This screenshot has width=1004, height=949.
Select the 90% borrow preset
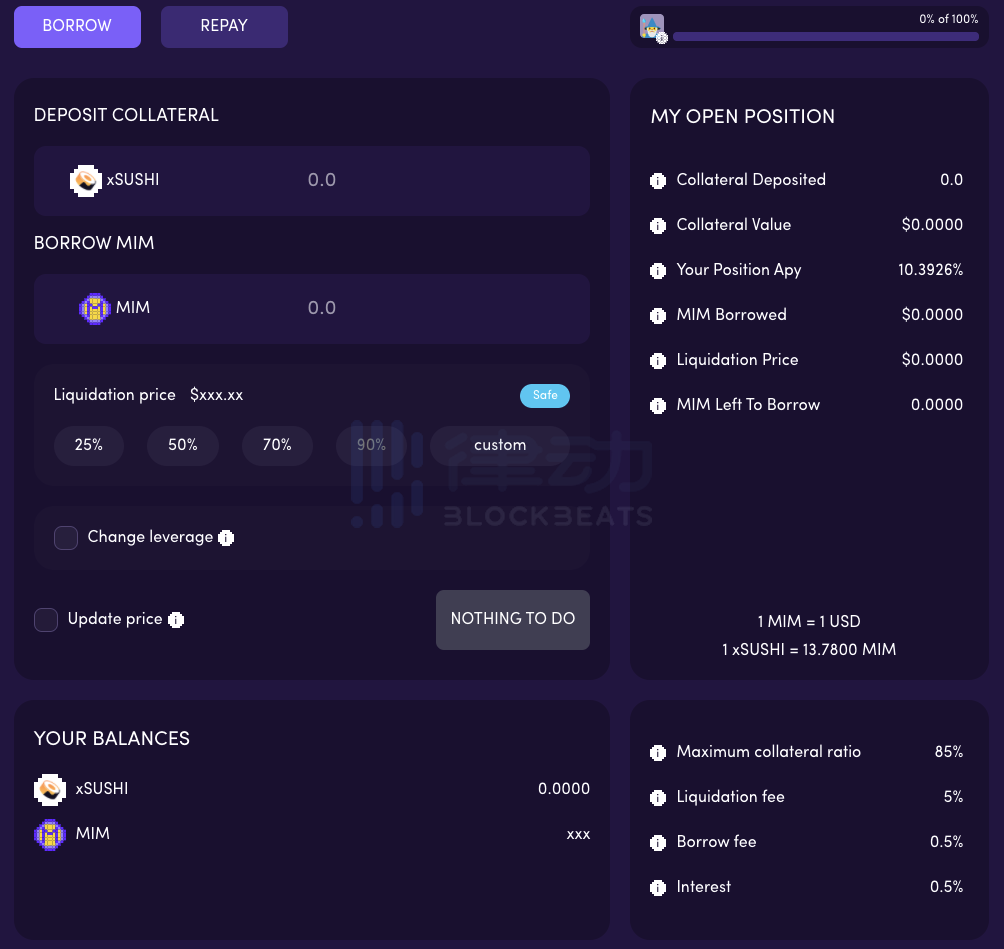[371, 445]
